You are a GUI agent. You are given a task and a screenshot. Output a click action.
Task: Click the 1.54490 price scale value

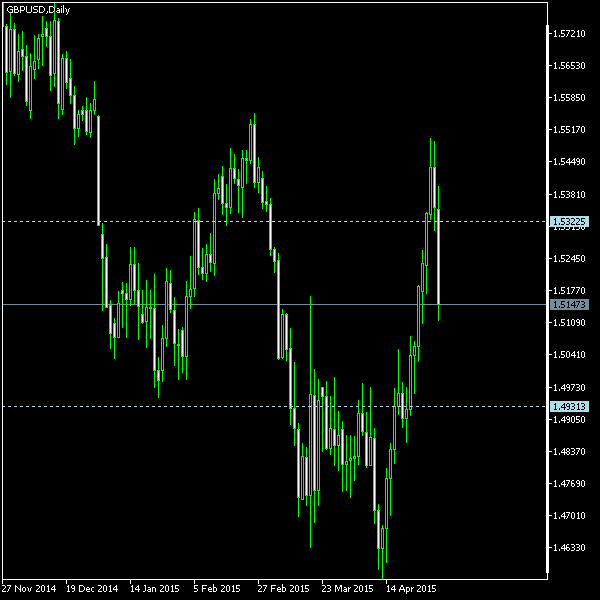pos(569,162)
